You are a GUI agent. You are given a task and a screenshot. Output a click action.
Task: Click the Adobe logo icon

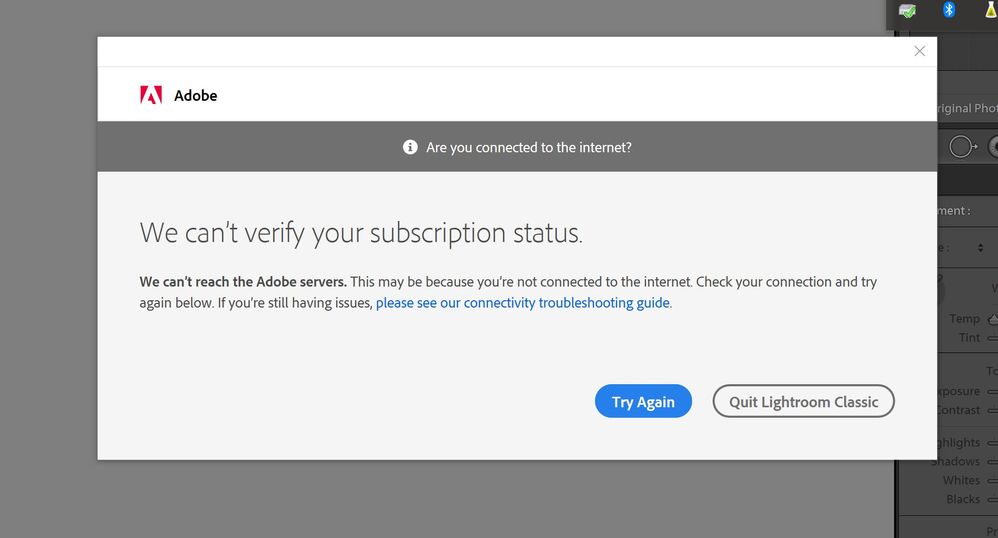(x=151, y=96)
